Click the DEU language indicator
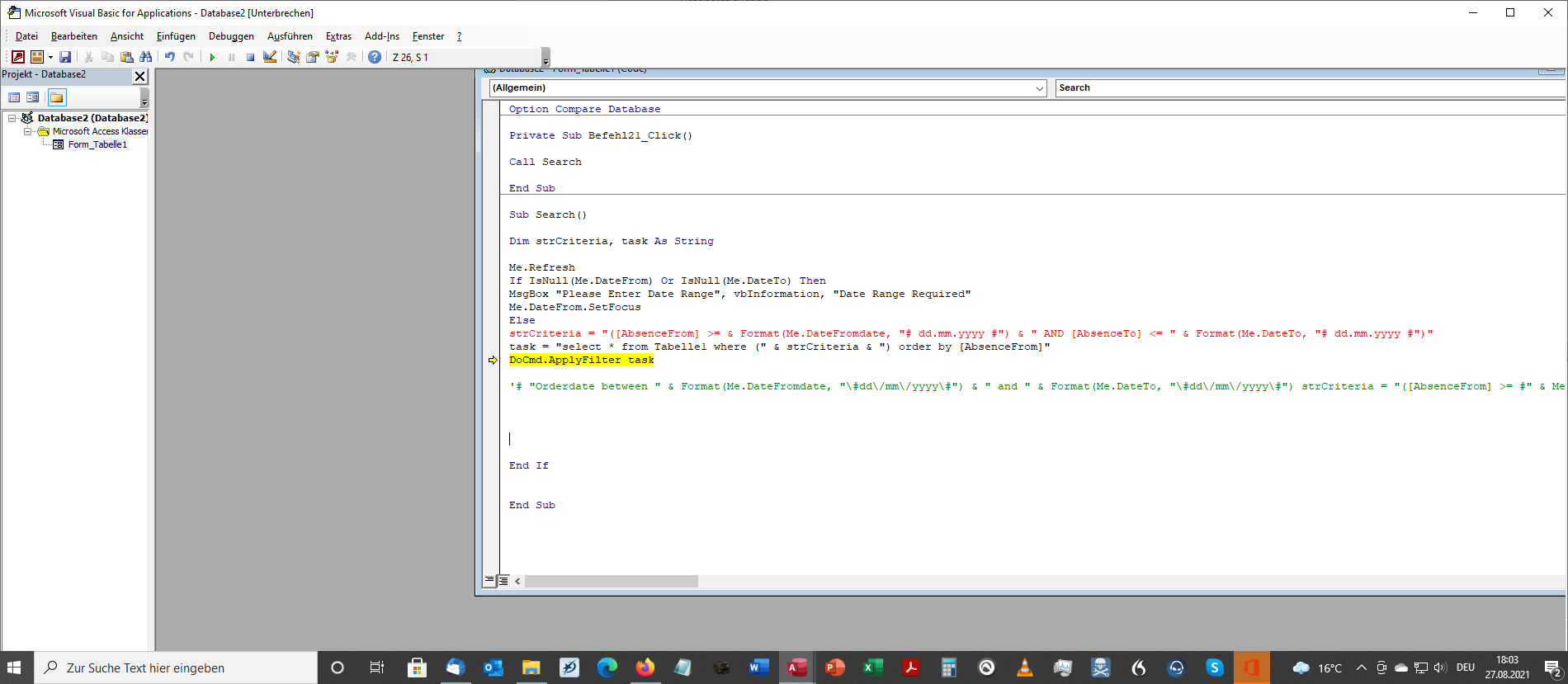Screen dimensions: 1568x684 click(x=1466, y=667)
